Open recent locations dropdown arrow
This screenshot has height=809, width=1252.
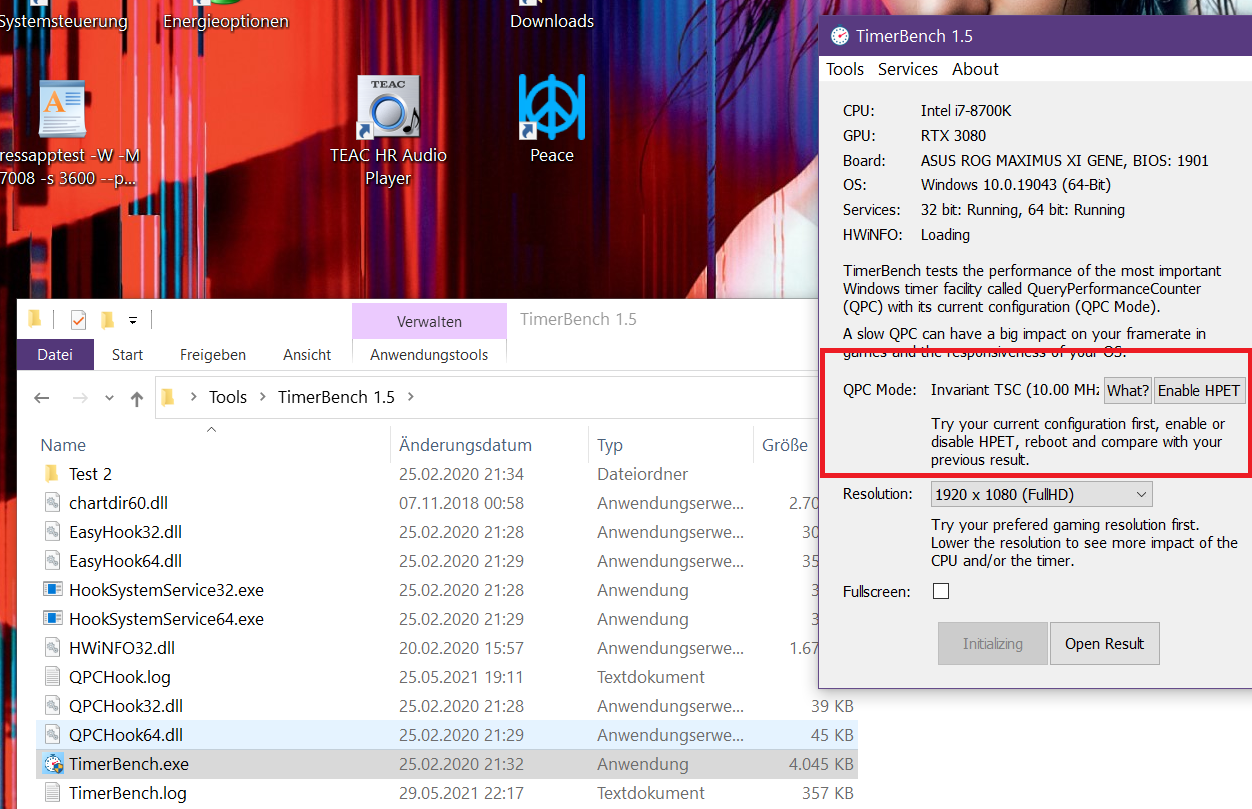point(109,398)
